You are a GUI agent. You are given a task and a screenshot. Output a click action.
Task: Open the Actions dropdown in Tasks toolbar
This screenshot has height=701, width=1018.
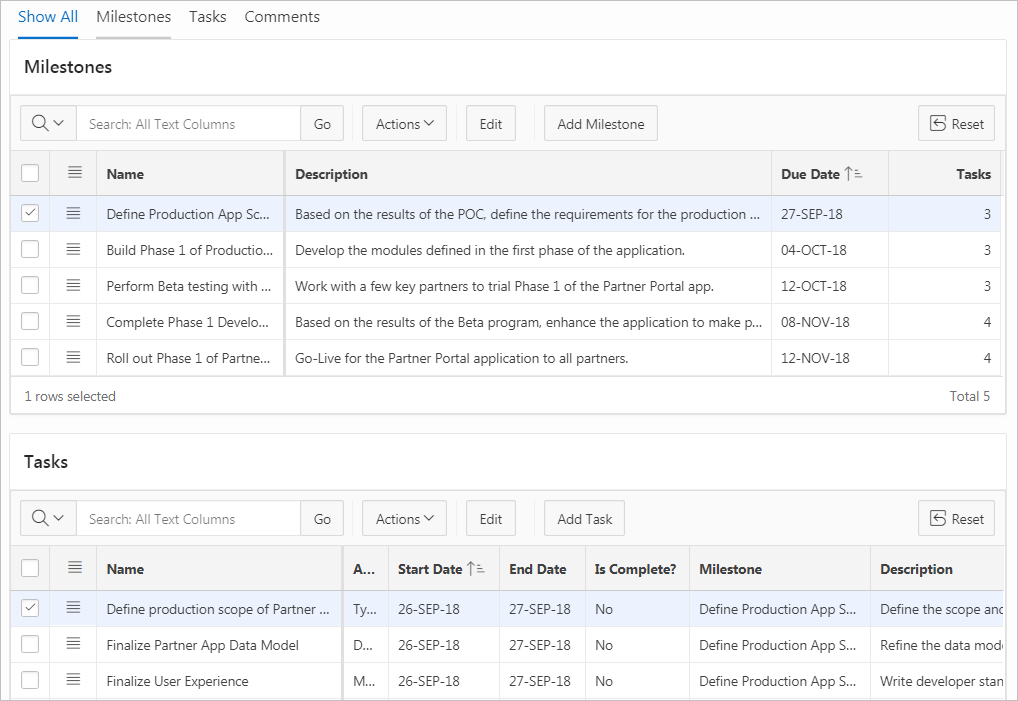point(404,519)
